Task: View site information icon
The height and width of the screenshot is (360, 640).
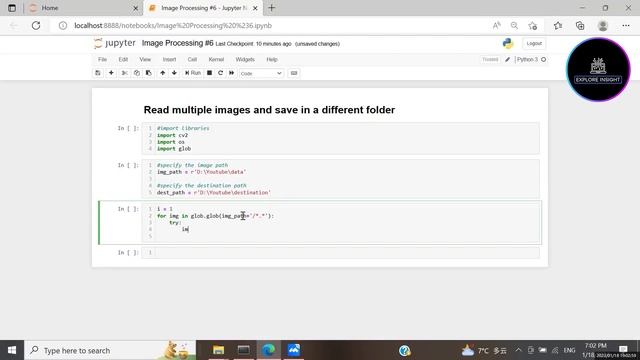Action: click(63, 25)
